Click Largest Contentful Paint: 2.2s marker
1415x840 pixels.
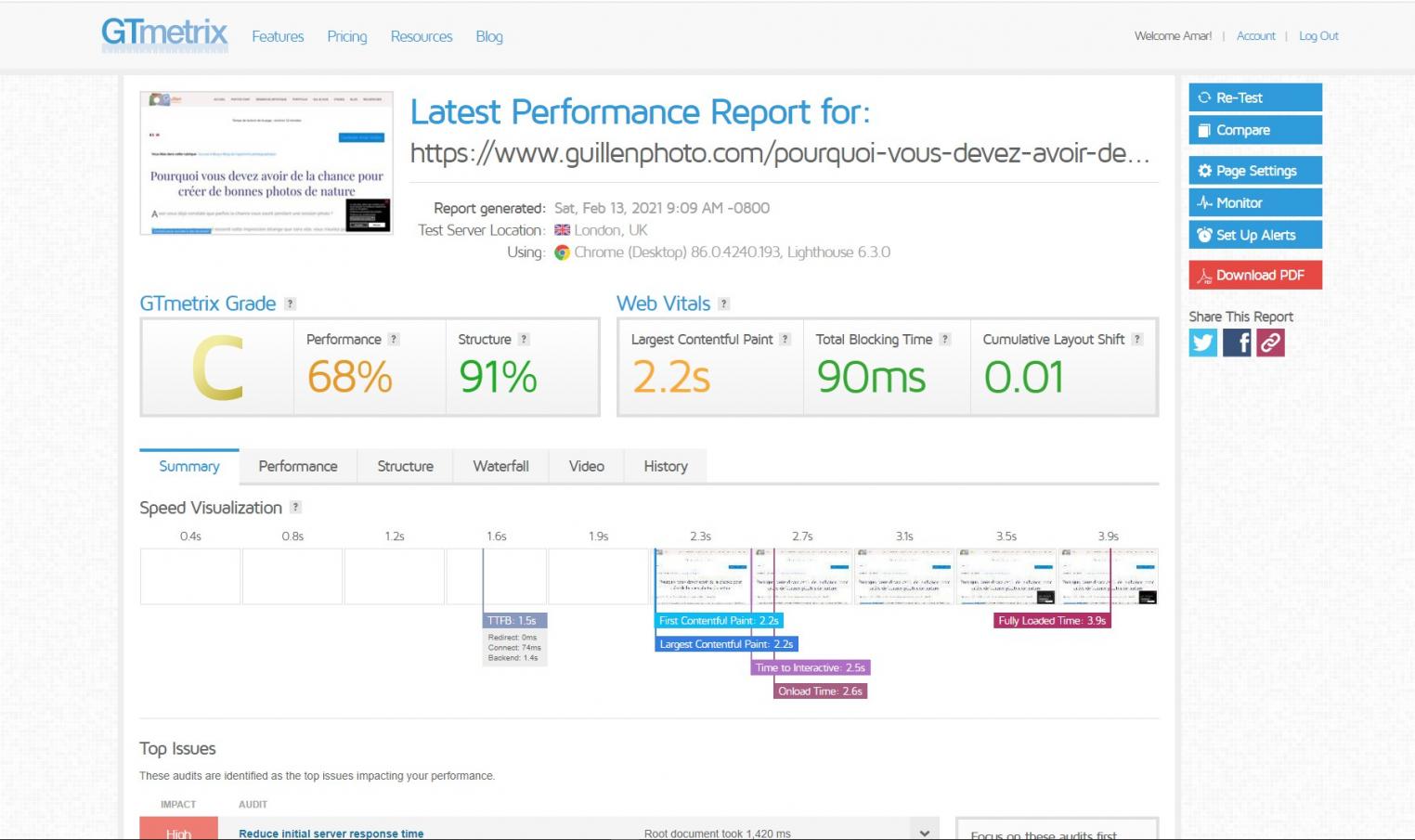[726, 644]
